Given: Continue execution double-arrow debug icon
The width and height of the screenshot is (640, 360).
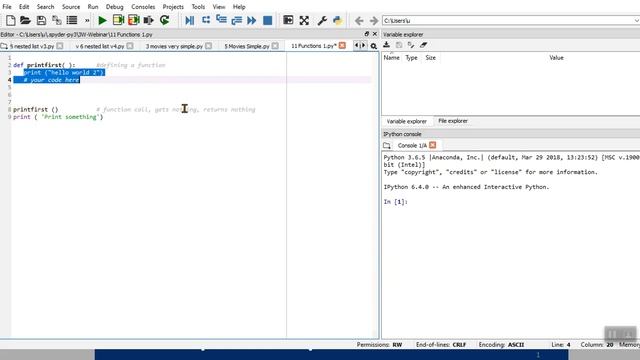Looking at the screenshot, I should pos(252,20).
